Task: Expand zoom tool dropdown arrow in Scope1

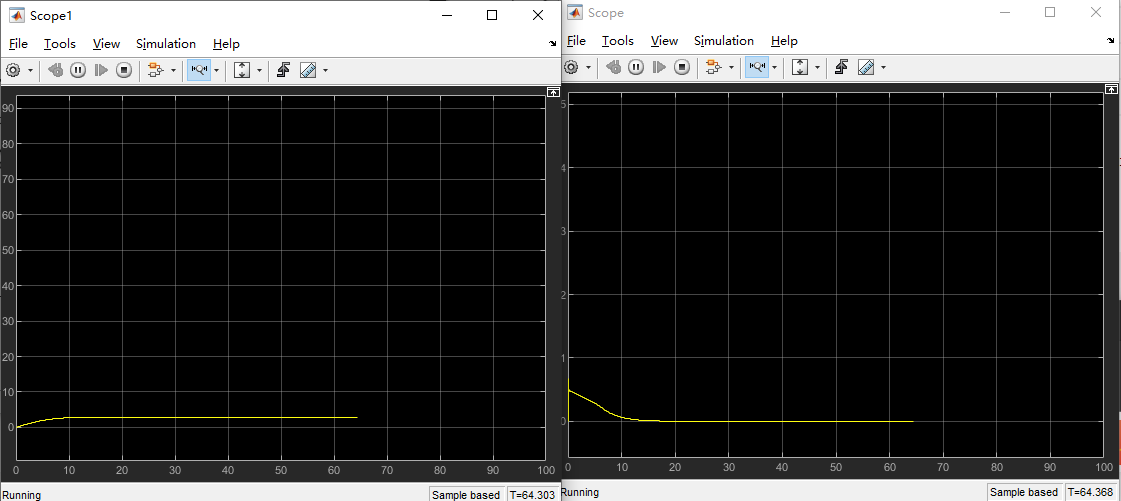Action: click(x=217, y=70)
